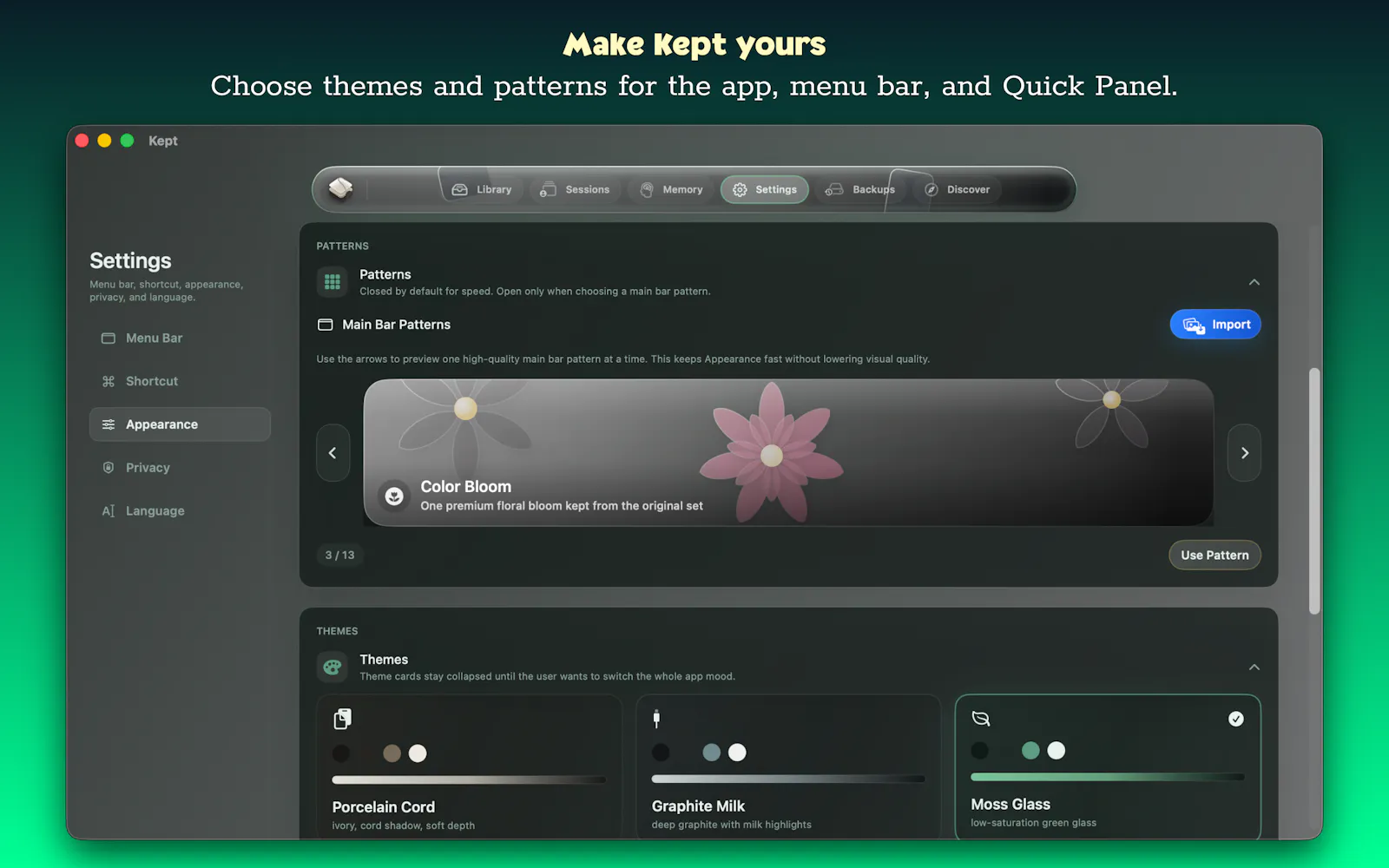
Task: Click the Kept book logo icon
Action: pos(340,188)
